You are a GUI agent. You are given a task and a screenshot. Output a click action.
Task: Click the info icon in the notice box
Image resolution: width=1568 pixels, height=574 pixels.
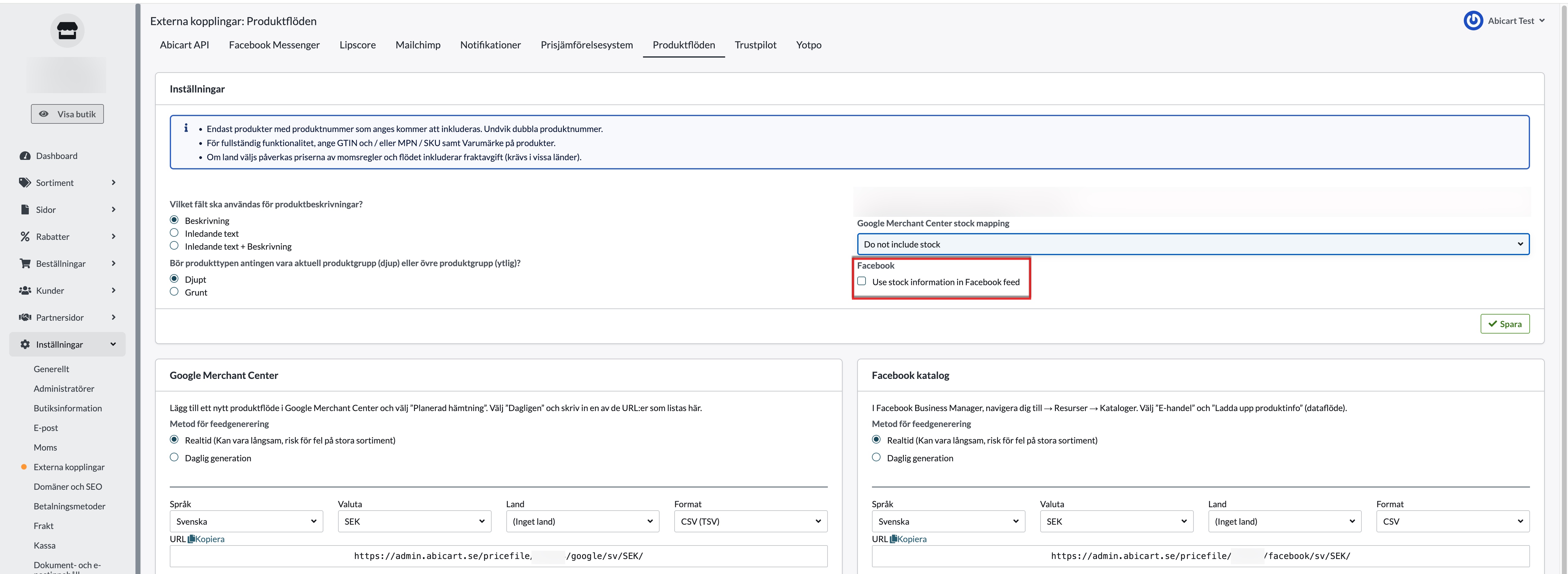point(186,128)
